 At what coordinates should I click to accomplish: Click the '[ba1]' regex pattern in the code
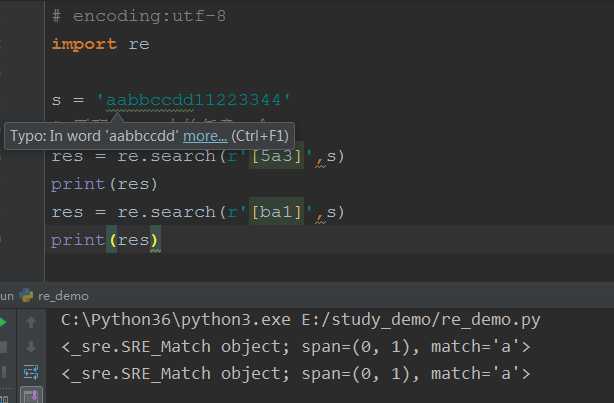(276, 212)
